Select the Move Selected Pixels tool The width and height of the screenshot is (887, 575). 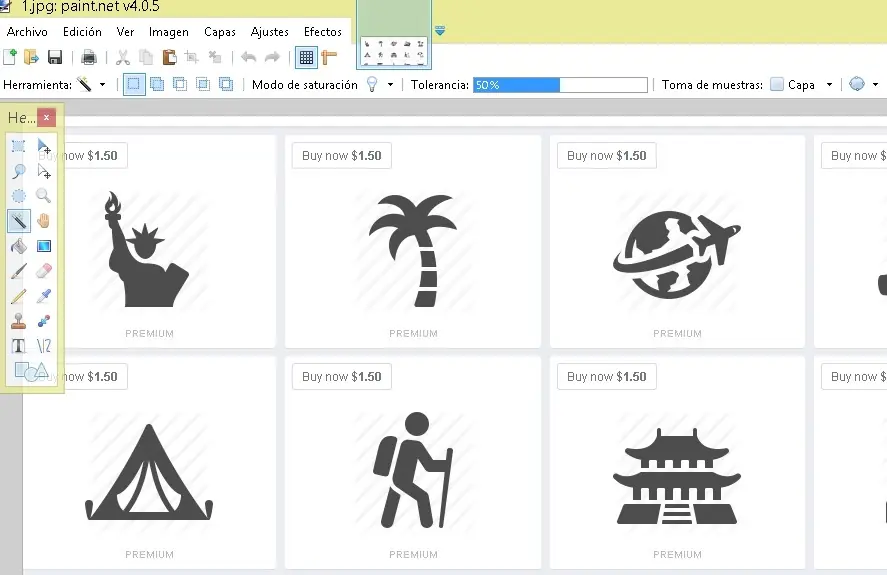44,146
